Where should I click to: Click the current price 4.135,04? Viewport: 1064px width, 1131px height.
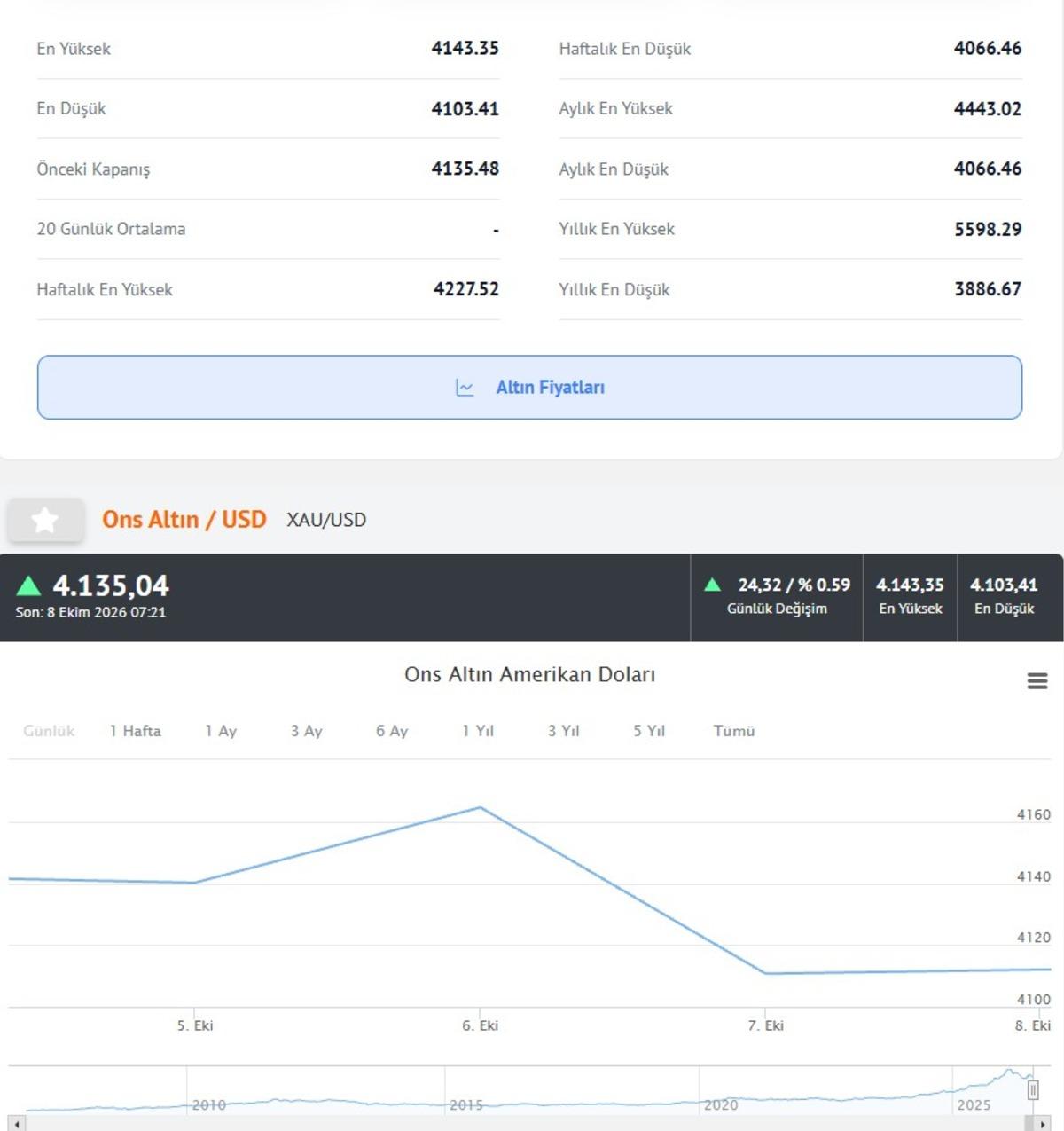coord(111,585)
